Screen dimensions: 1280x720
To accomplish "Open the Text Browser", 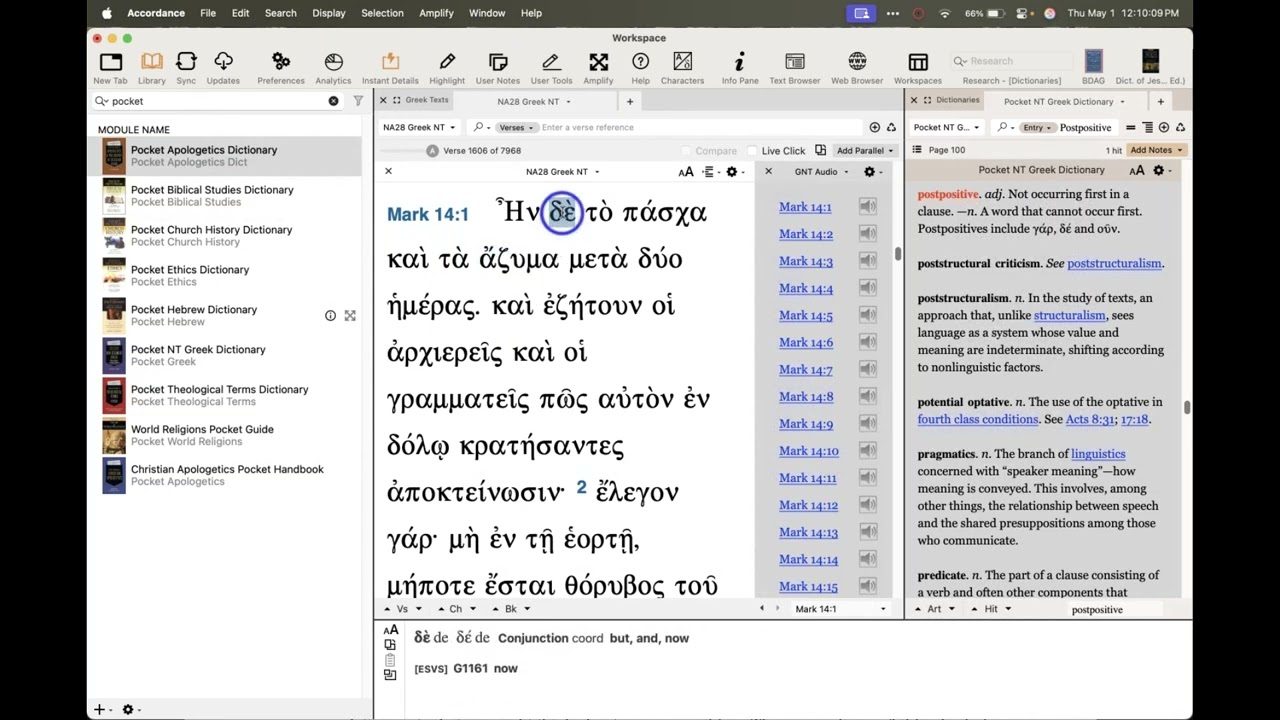I will pos(795,67).
